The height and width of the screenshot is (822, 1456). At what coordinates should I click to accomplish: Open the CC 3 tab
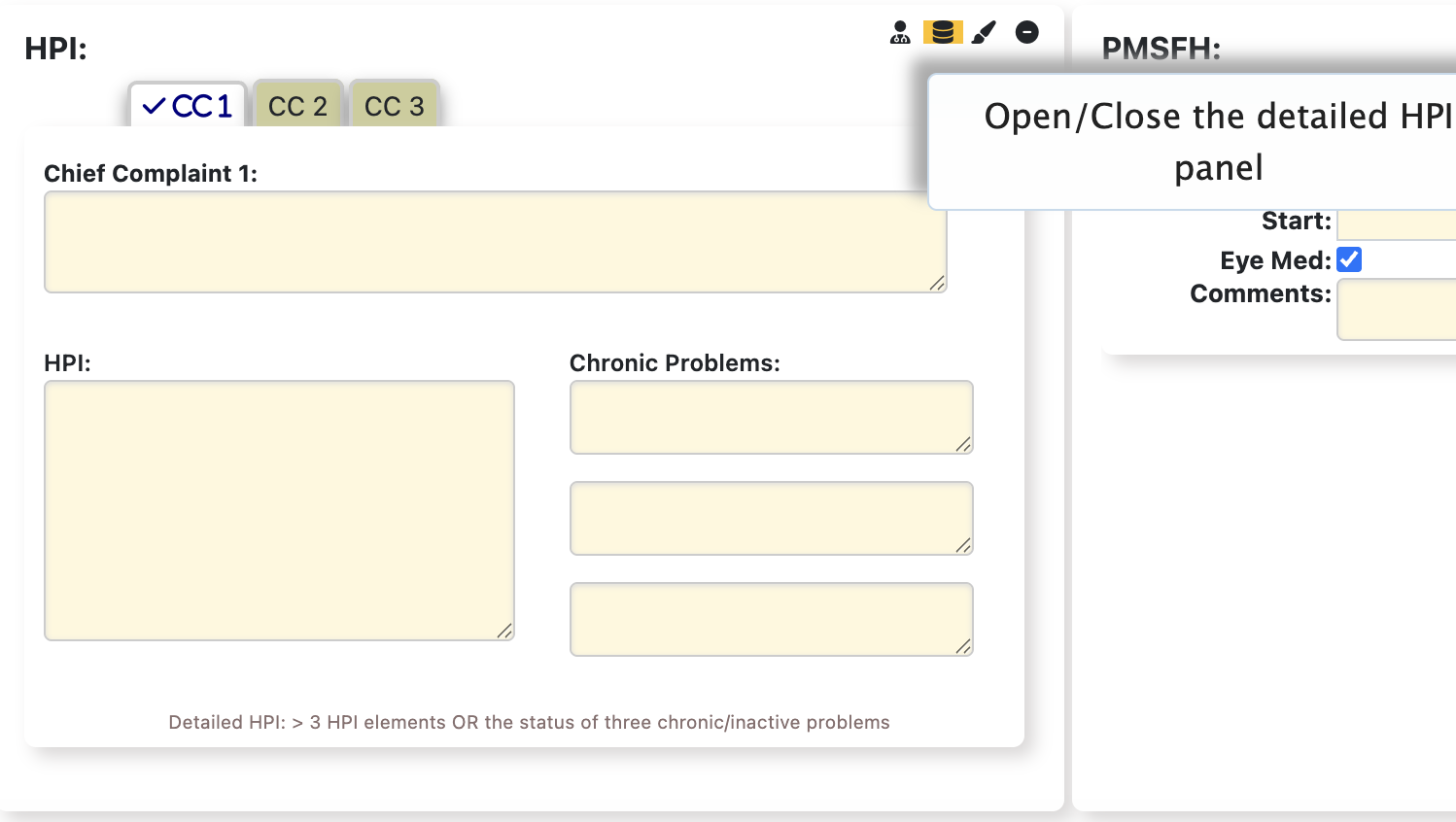pyautogui.click(x=394, y=106)
